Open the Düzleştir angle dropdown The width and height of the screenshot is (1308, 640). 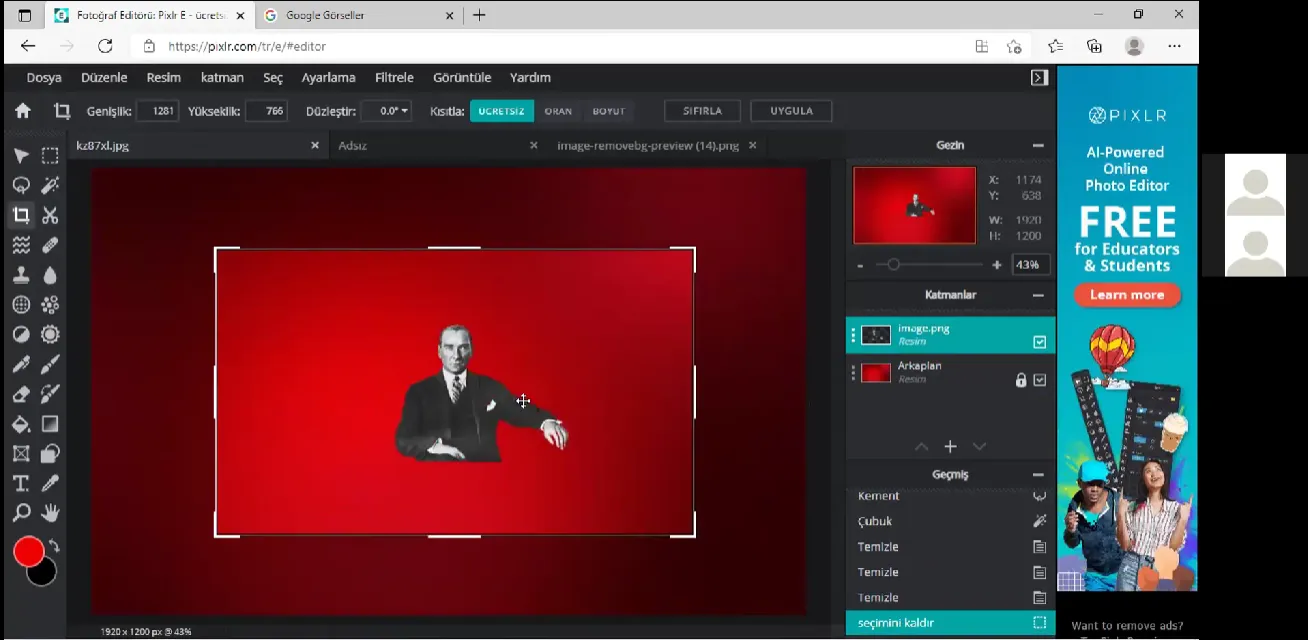click(x=386, y=111)
